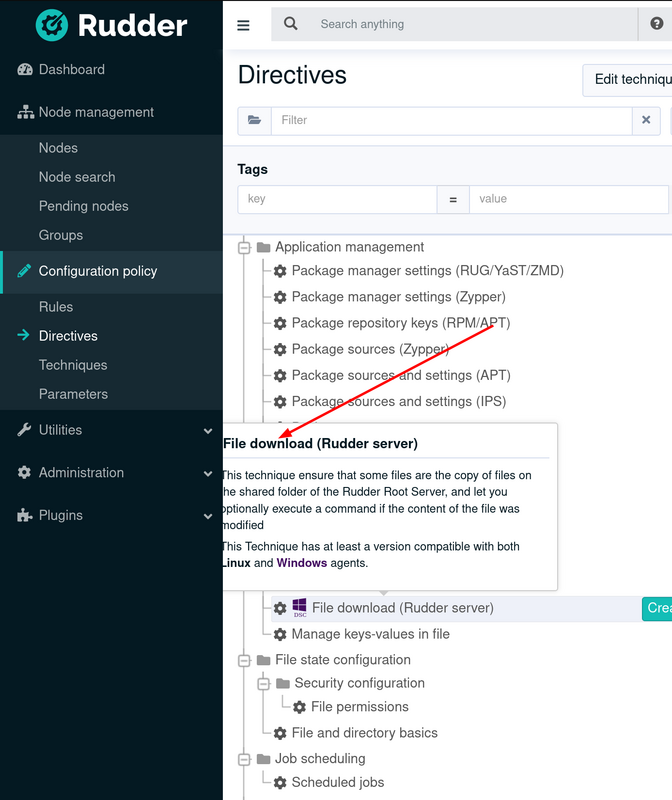Select Scheduled jobs technique
The height and width of the screenshot is (800, 672).
pyautogui.click(x=338, y=783)
